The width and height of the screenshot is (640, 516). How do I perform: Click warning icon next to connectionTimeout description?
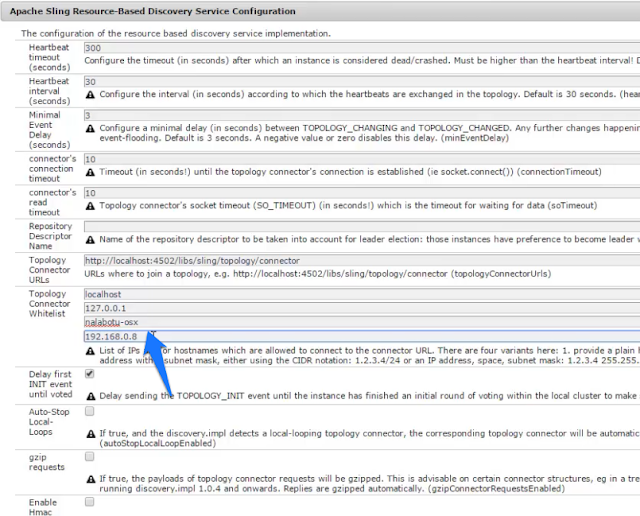[90, 172]
